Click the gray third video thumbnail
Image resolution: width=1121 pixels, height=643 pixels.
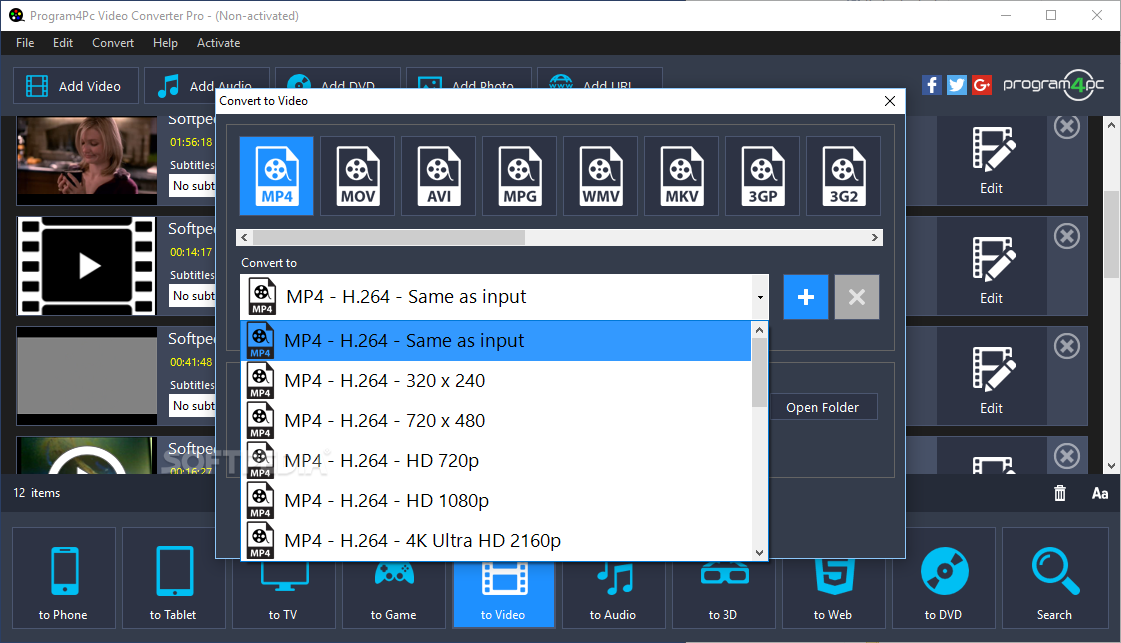point(87,376)
